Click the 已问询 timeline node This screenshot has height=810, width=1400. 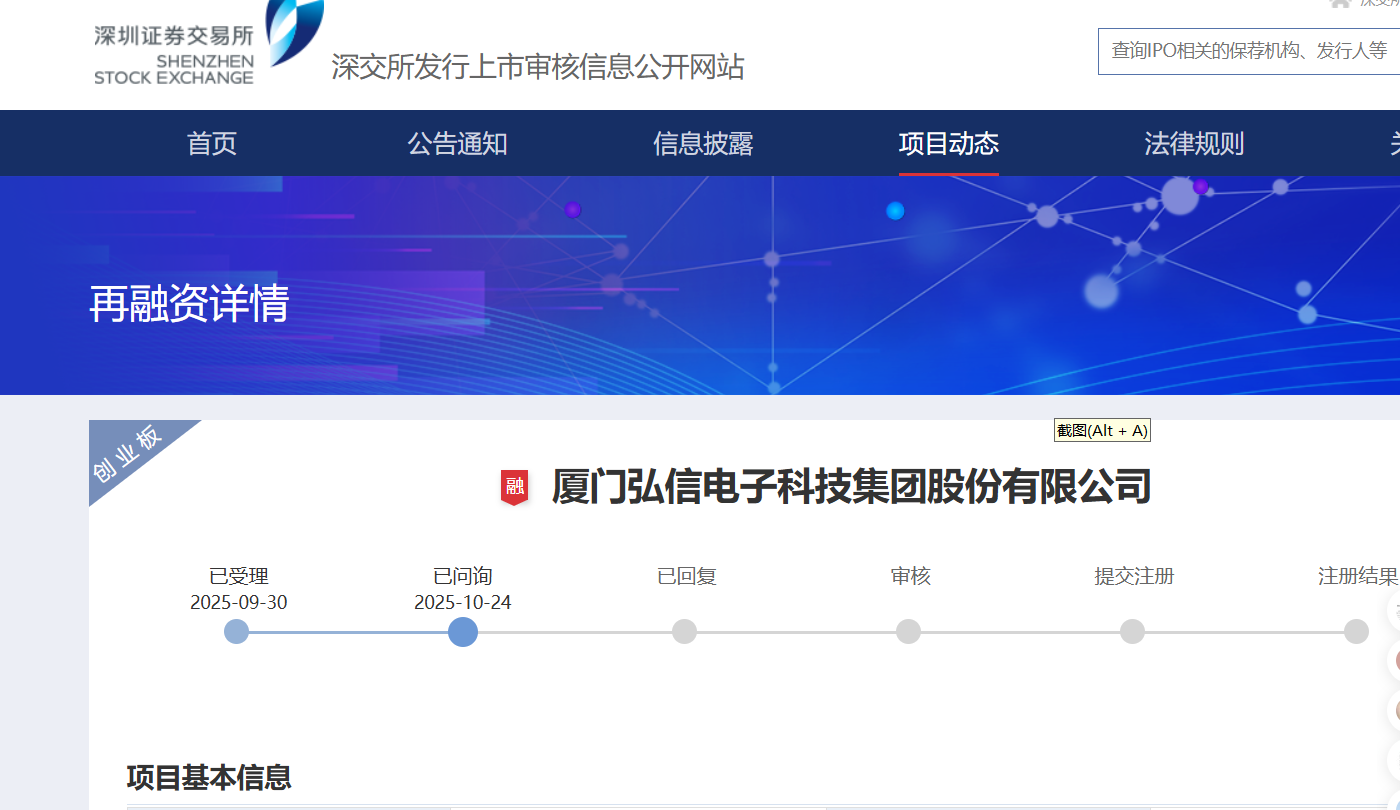[x=462, y=632]
